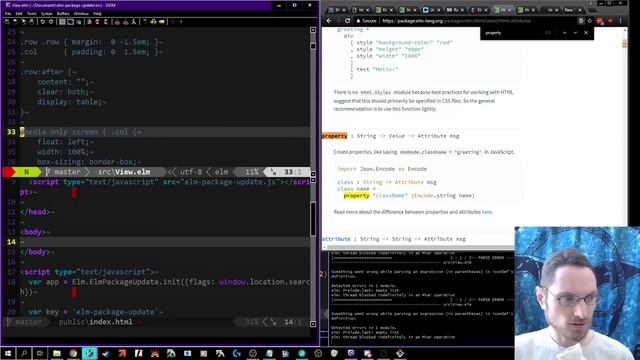
Task: Click the upper gVim split scrollbar thumb
Action: (313, 46)
